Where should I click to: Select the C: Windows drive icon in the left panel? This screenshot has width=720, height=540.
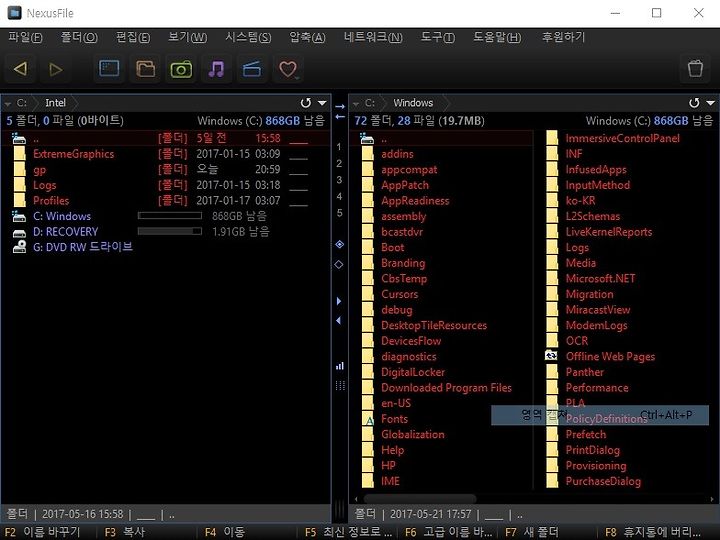tap(19, 216)
